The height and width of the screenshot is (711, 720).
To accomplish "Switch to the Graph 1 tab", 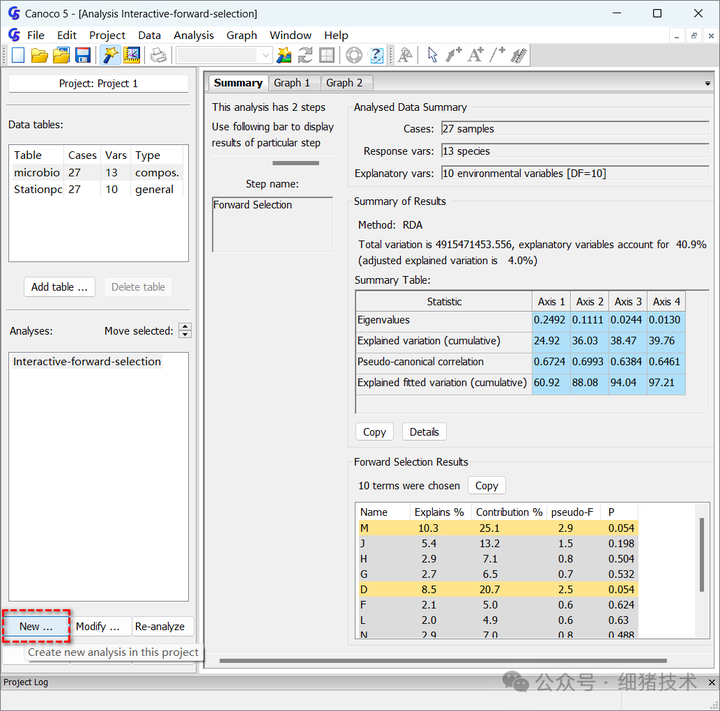I will tap(292, 83).
